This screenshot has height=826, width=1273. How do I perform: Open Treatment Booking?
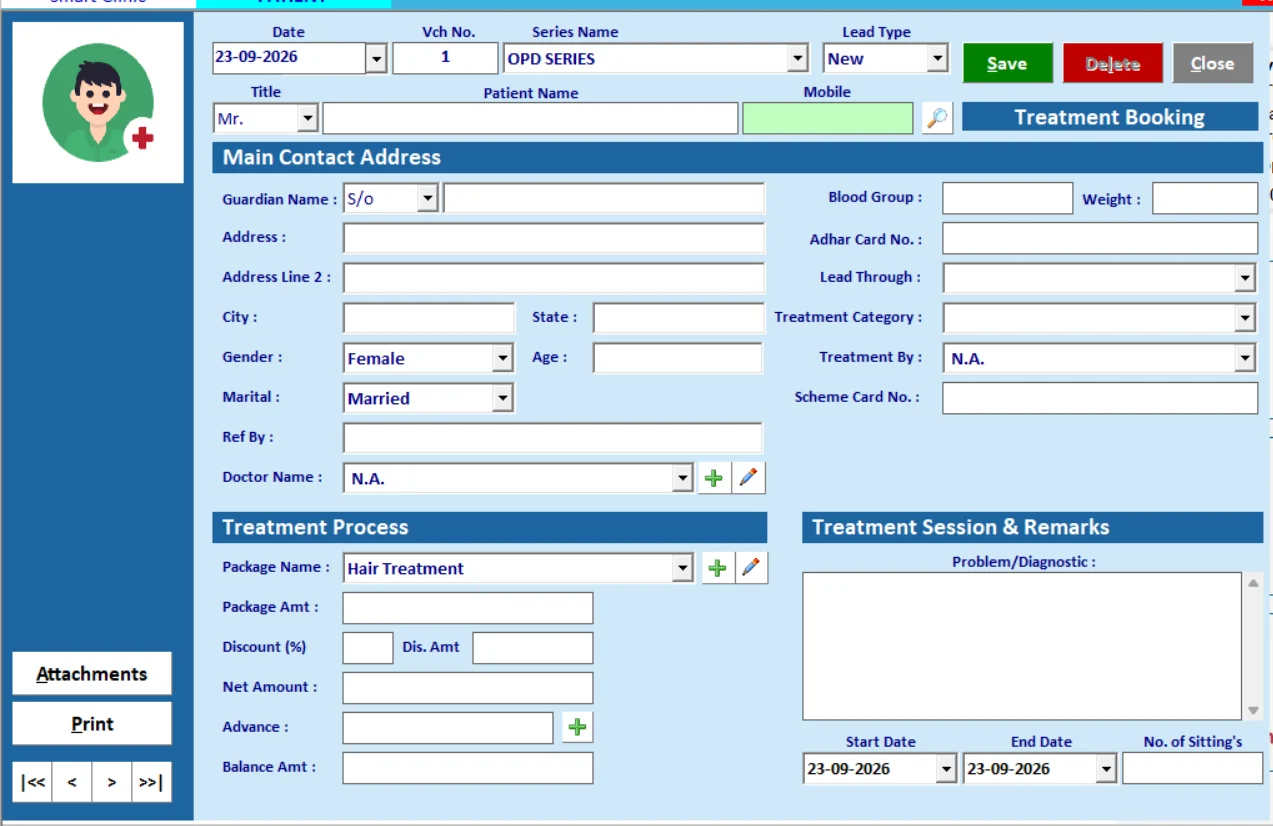pyautogui.click(x=1110, y=117)
